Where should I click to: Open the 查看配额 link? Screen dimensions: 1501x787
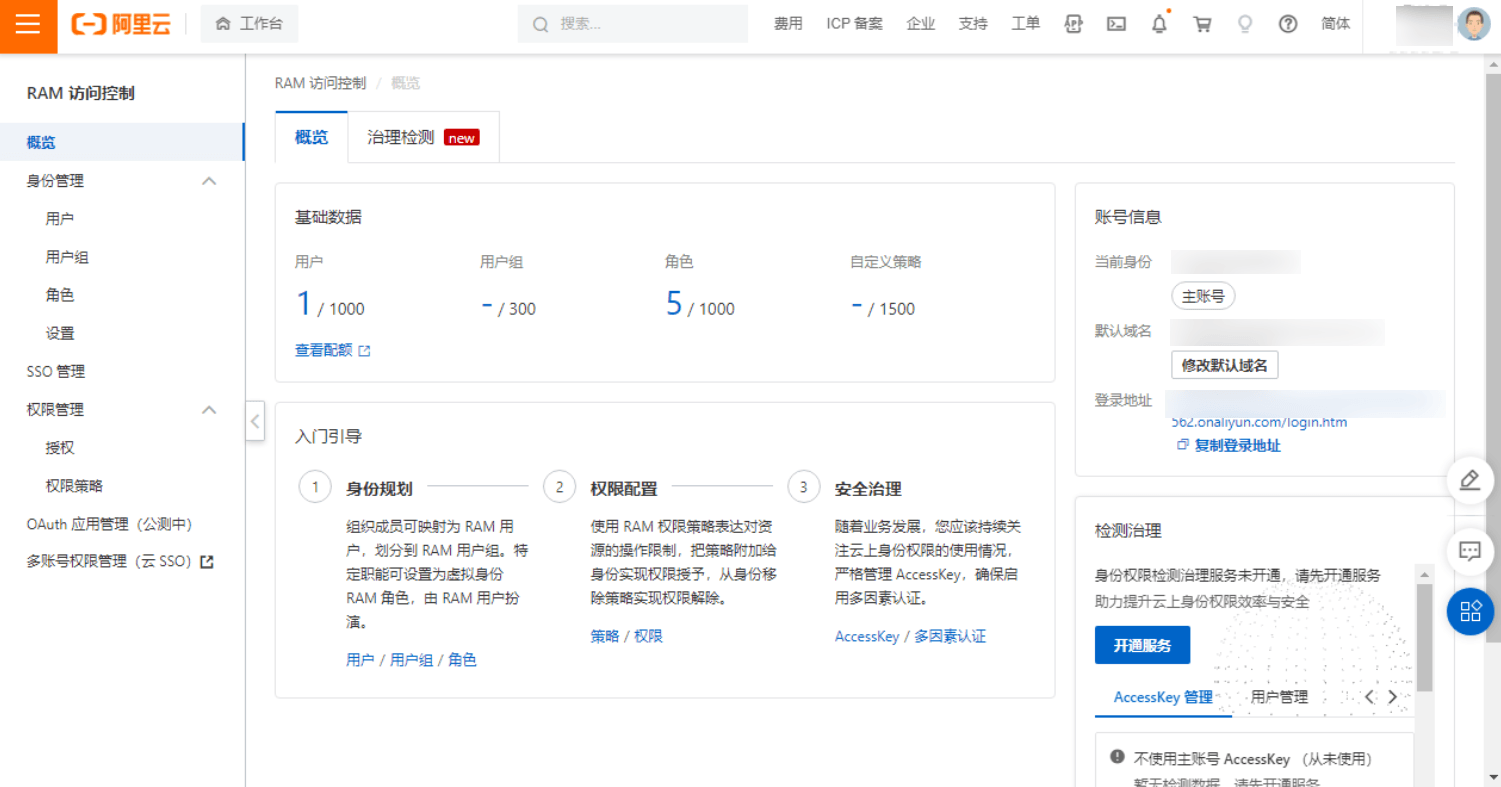(332, 350)
